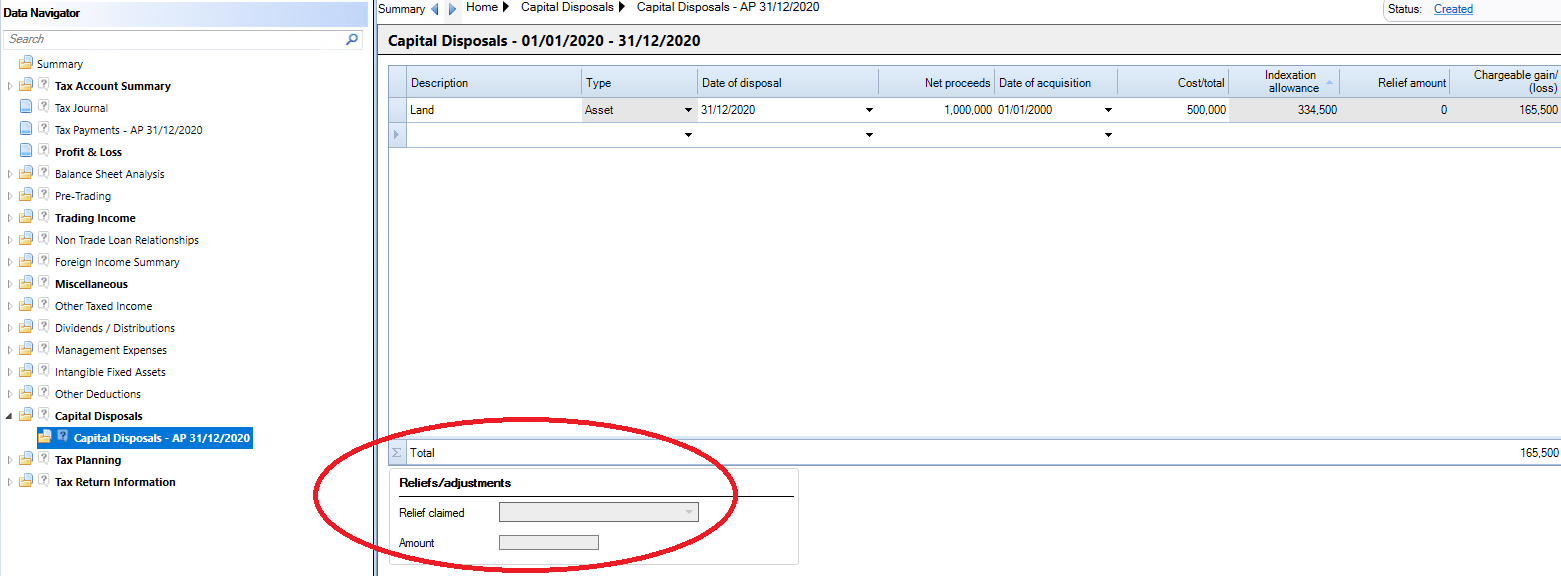The height and width of the screenshot is (576, 1561).
Task: Click the help icon beside Intangible Fixed Assets
Action: [x=43, y=371]
